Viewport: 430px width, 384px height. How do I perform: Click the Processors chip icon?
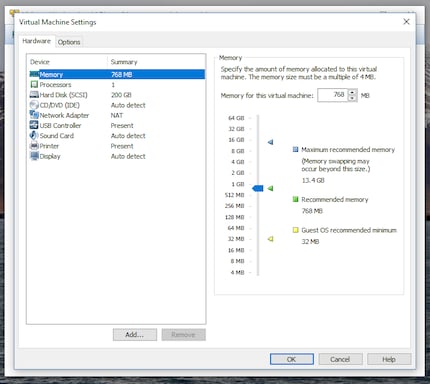34,84
